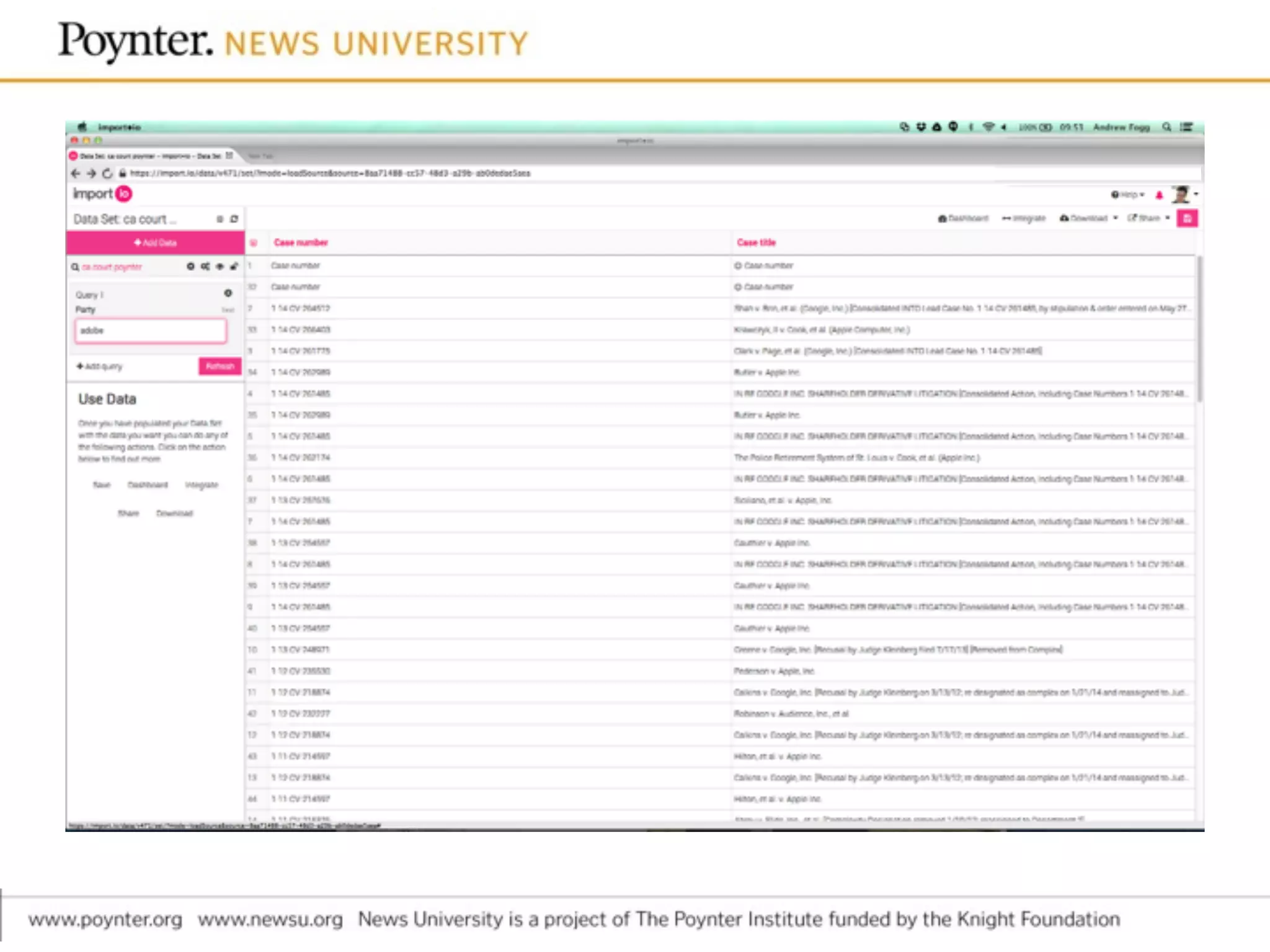Click the select-all icon left of Case number header

254,243
